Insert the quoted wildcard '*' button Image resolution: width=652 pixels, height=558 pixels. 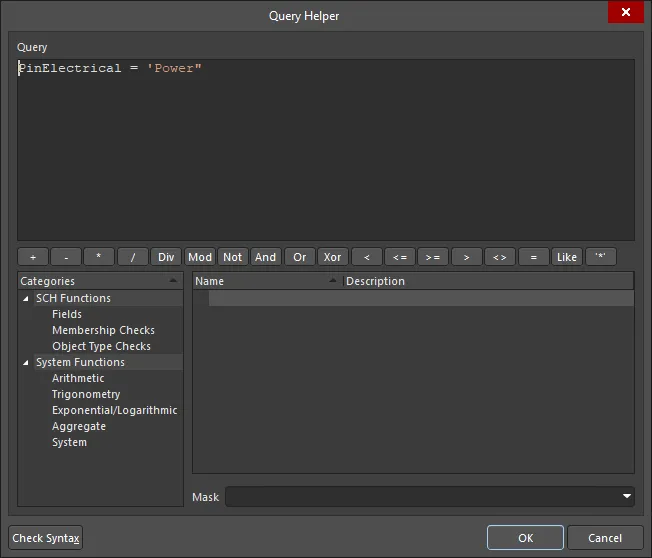coord(600,257)
